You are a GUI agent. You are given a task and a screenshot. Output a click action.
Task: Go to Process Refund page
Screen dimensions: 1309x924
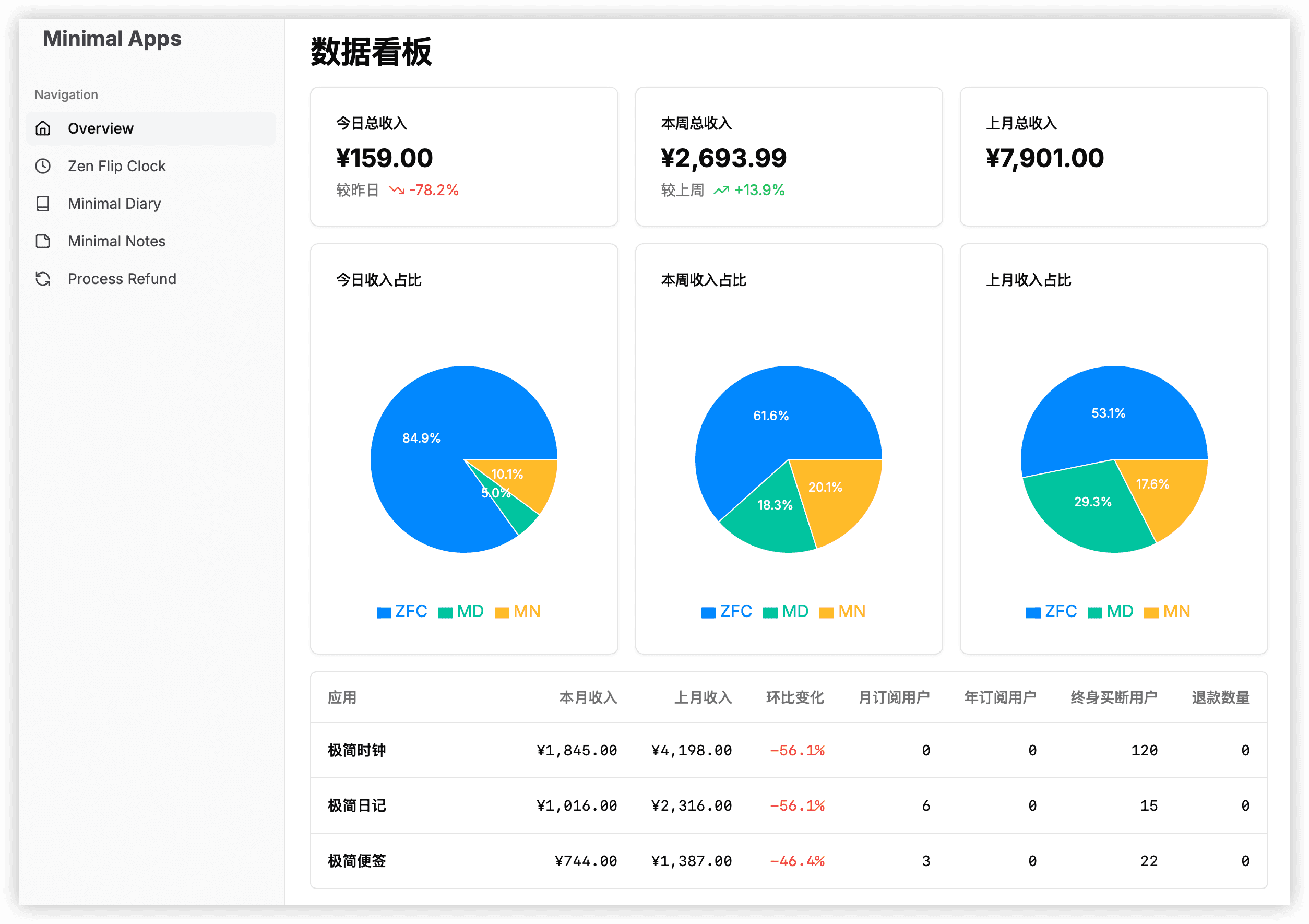click(122, 279)
